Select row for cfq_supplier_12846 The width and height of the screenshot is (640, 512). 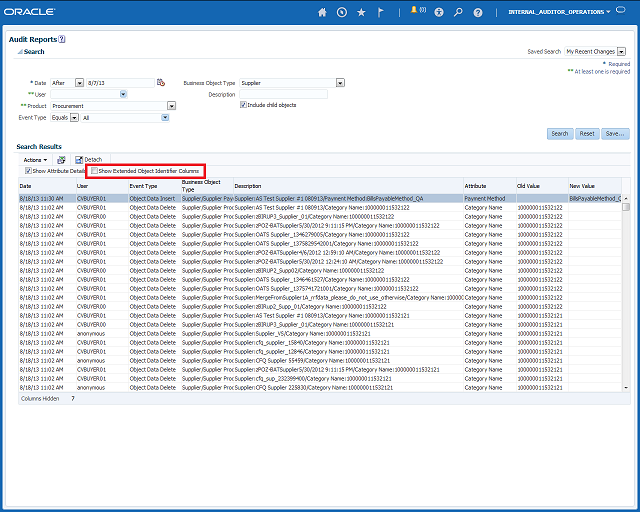tap(320, 352)
